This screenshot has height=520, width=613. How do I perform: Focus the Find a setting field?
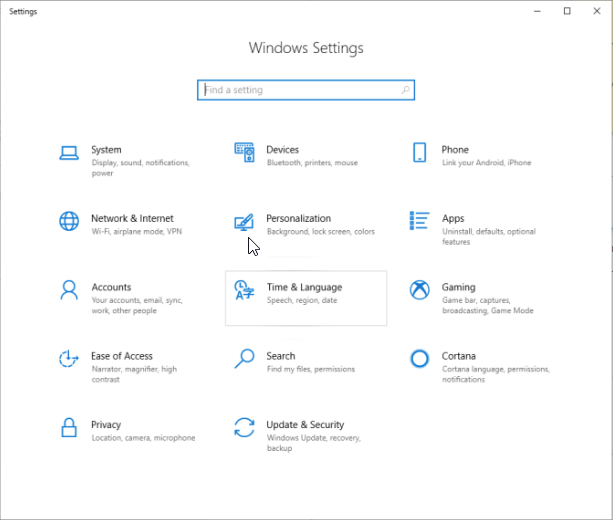(306, 90)
